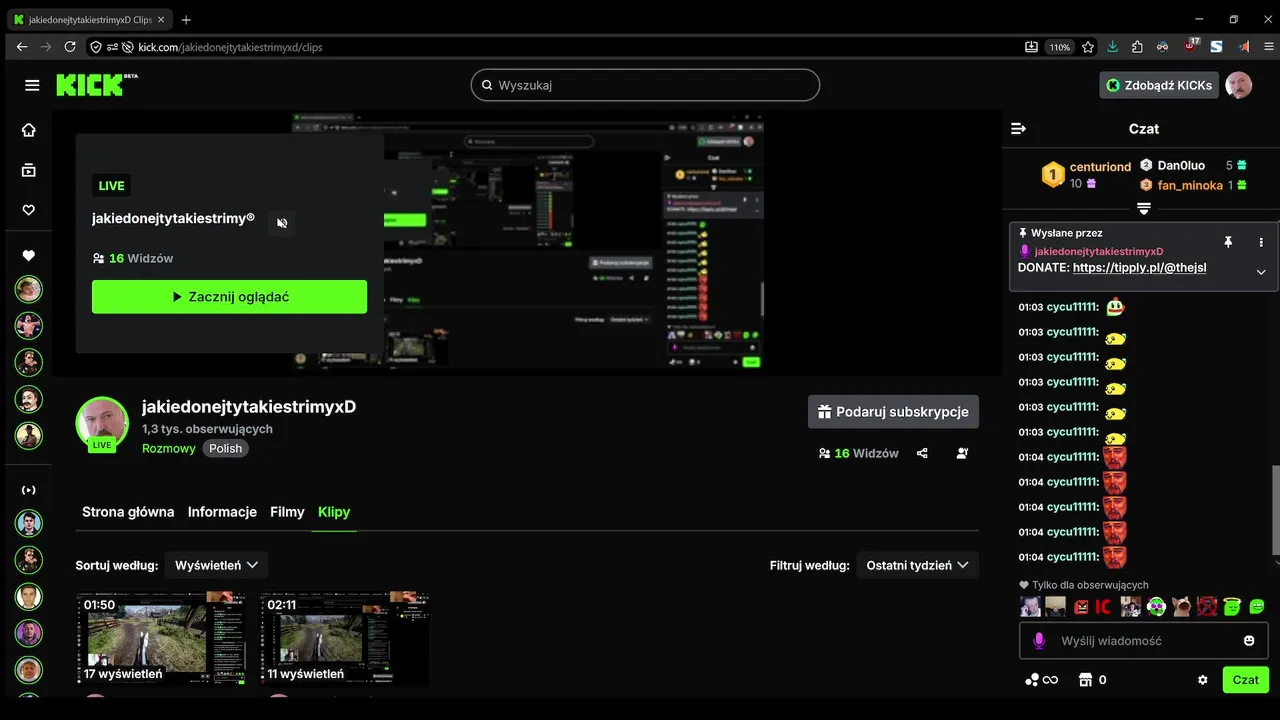Open the browser application menu
The height and width of the screenshot is (720, 1280).
(1268, 47)
